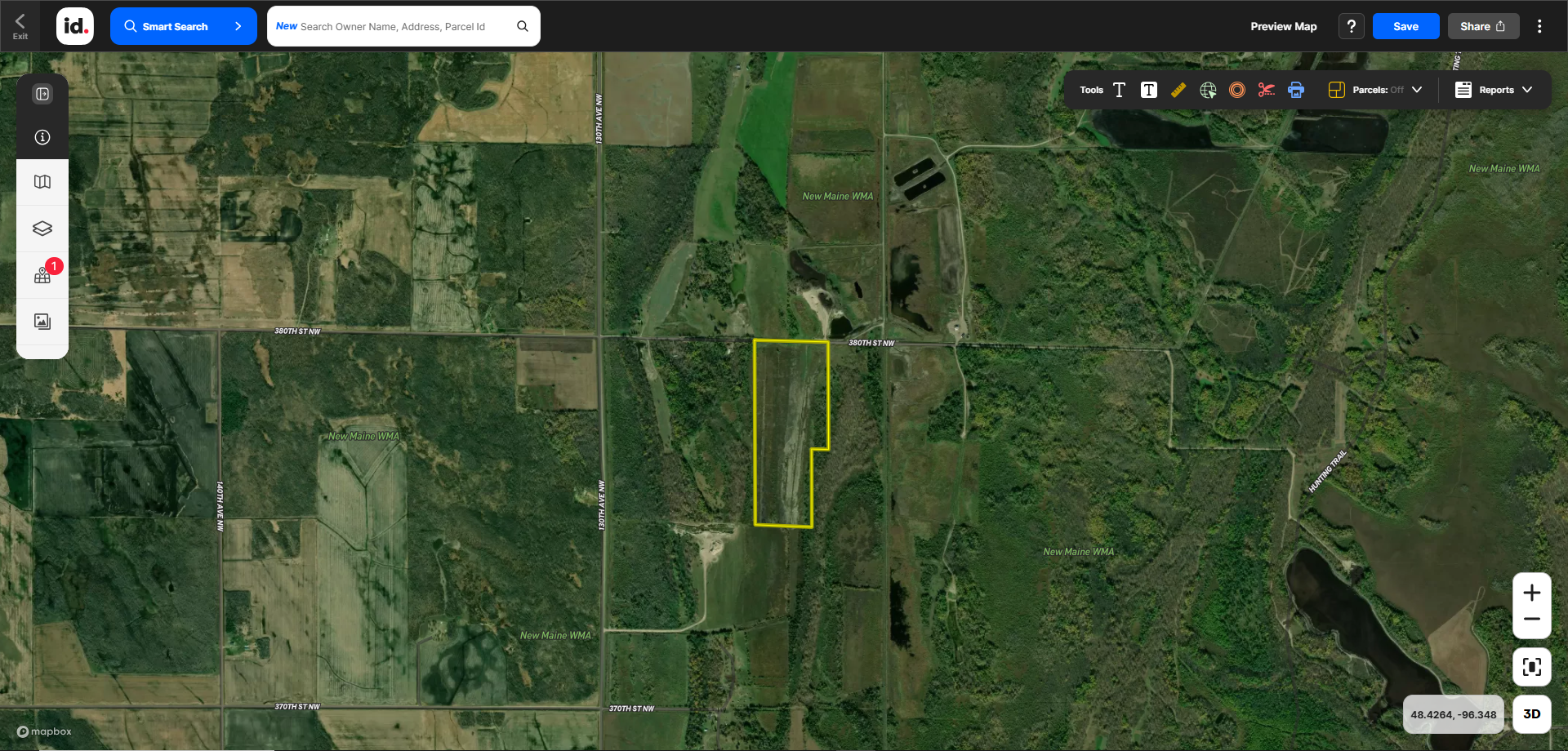
Task: Click the Share button
Action: (1483, 26)
